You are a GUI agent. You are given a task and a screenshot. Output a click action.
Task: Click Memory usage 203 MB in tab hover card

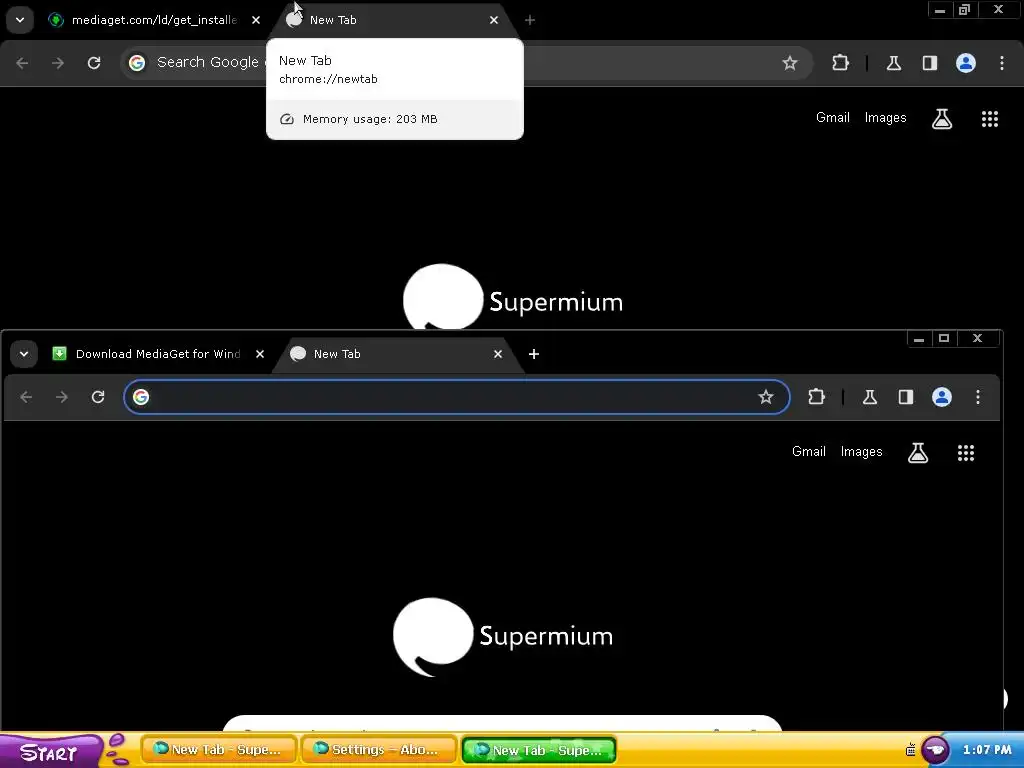point(370,119)
